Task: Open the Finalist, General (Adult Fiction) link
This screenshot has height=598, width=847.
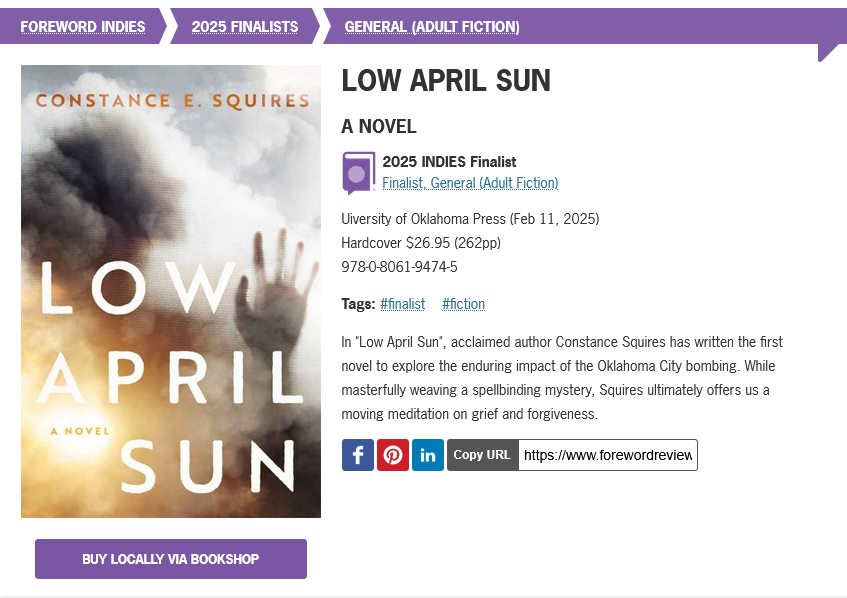Action: (x=470, y=183)
